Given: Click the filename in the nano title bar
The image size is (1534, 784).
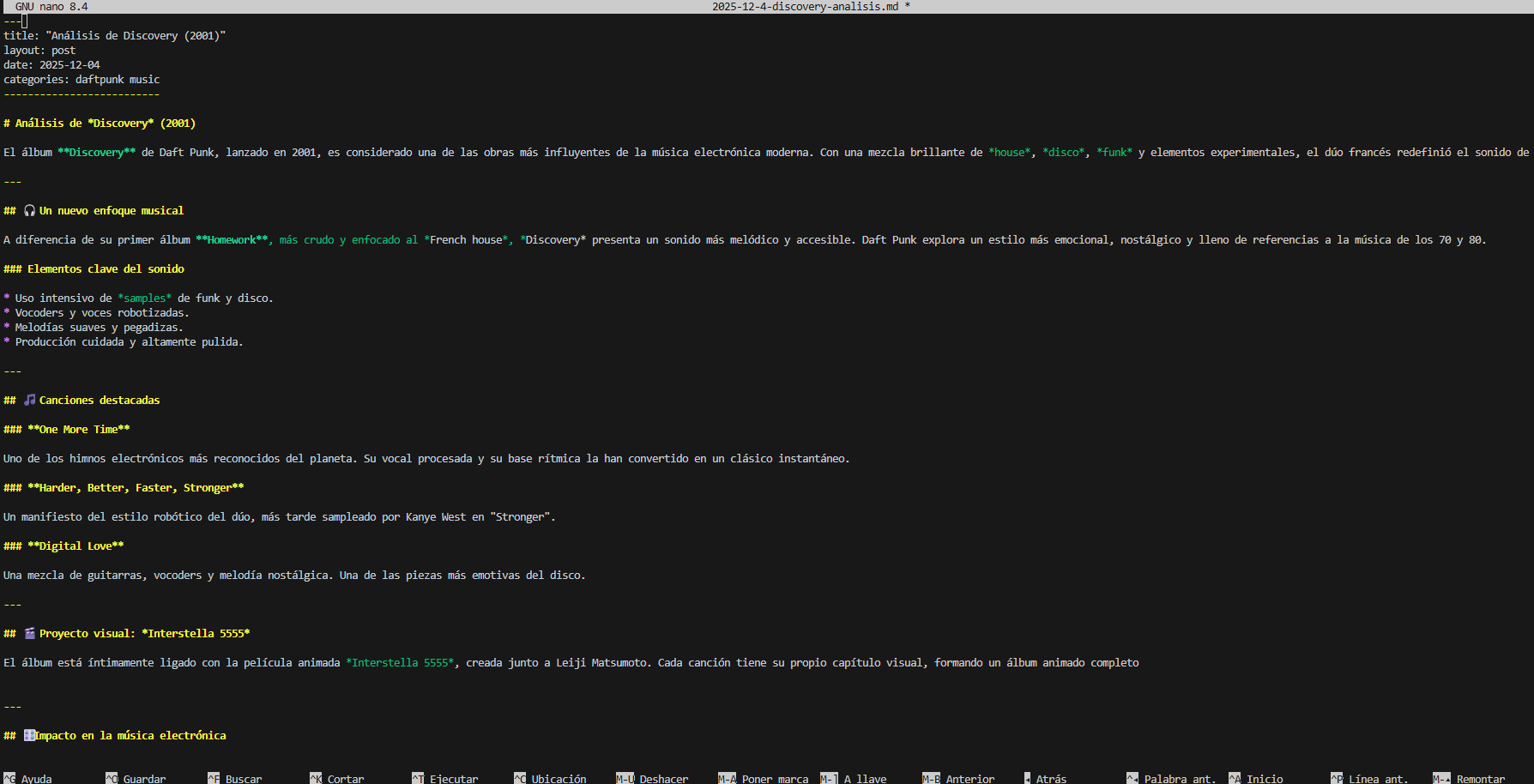Looking at the screenshot, I should point(805,7).
